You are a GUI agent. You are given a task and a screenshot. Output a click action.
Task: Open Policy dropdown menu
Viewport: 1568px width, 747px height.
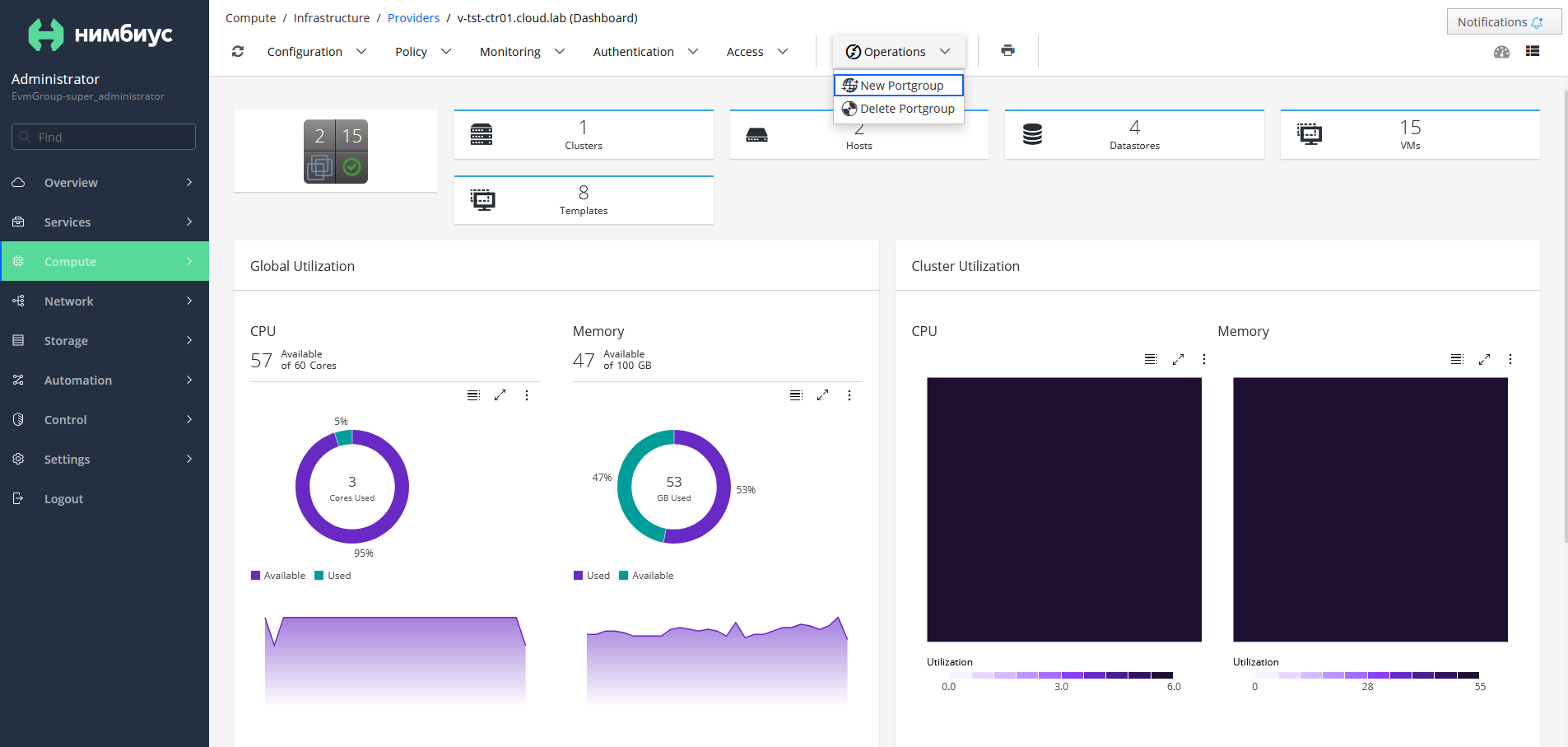423,52
